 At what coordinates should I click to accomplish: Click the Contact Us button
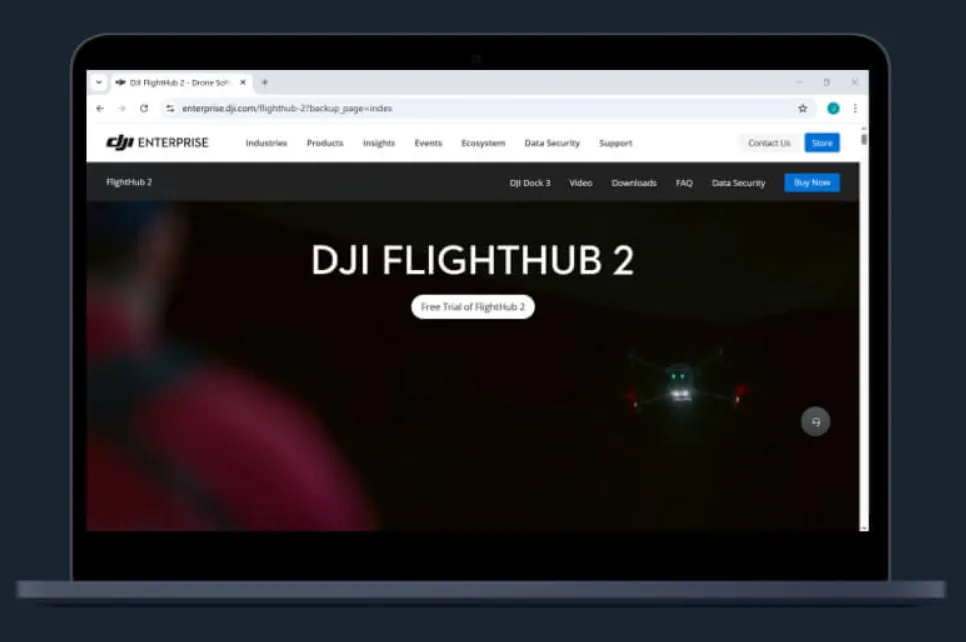click(x=768, y=142)
